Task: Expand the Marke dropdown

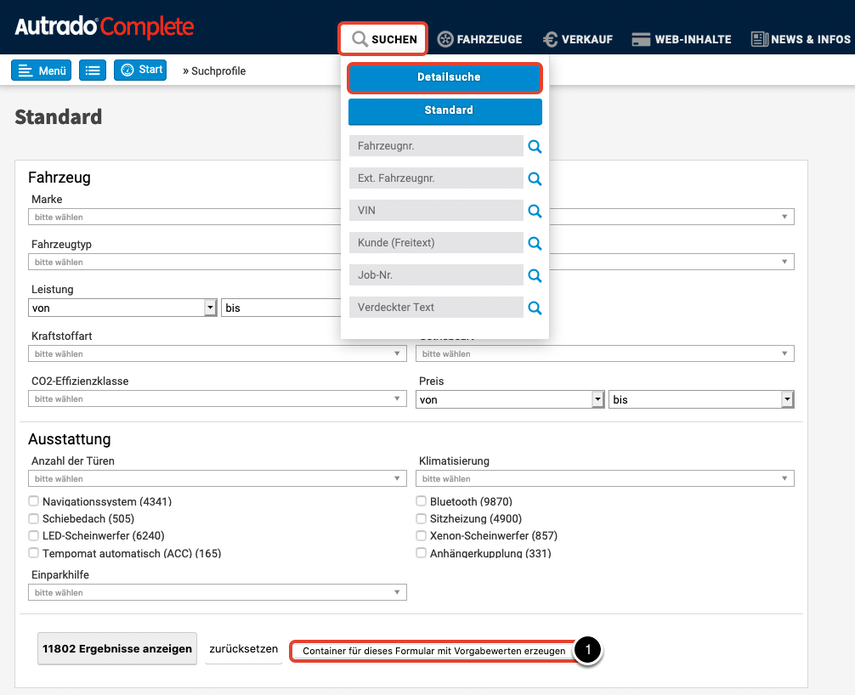Action: point(185,217)
